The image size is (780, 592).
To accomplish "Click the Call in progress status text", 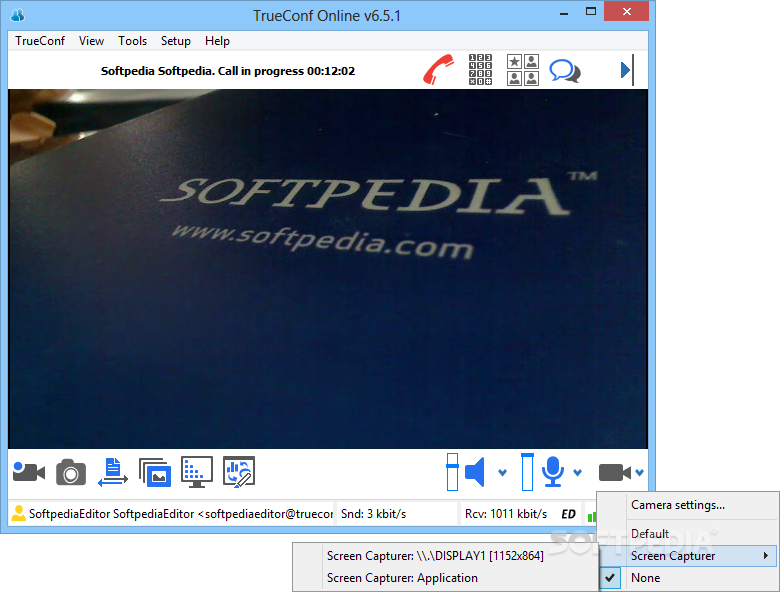I will [x=228, y=71].
